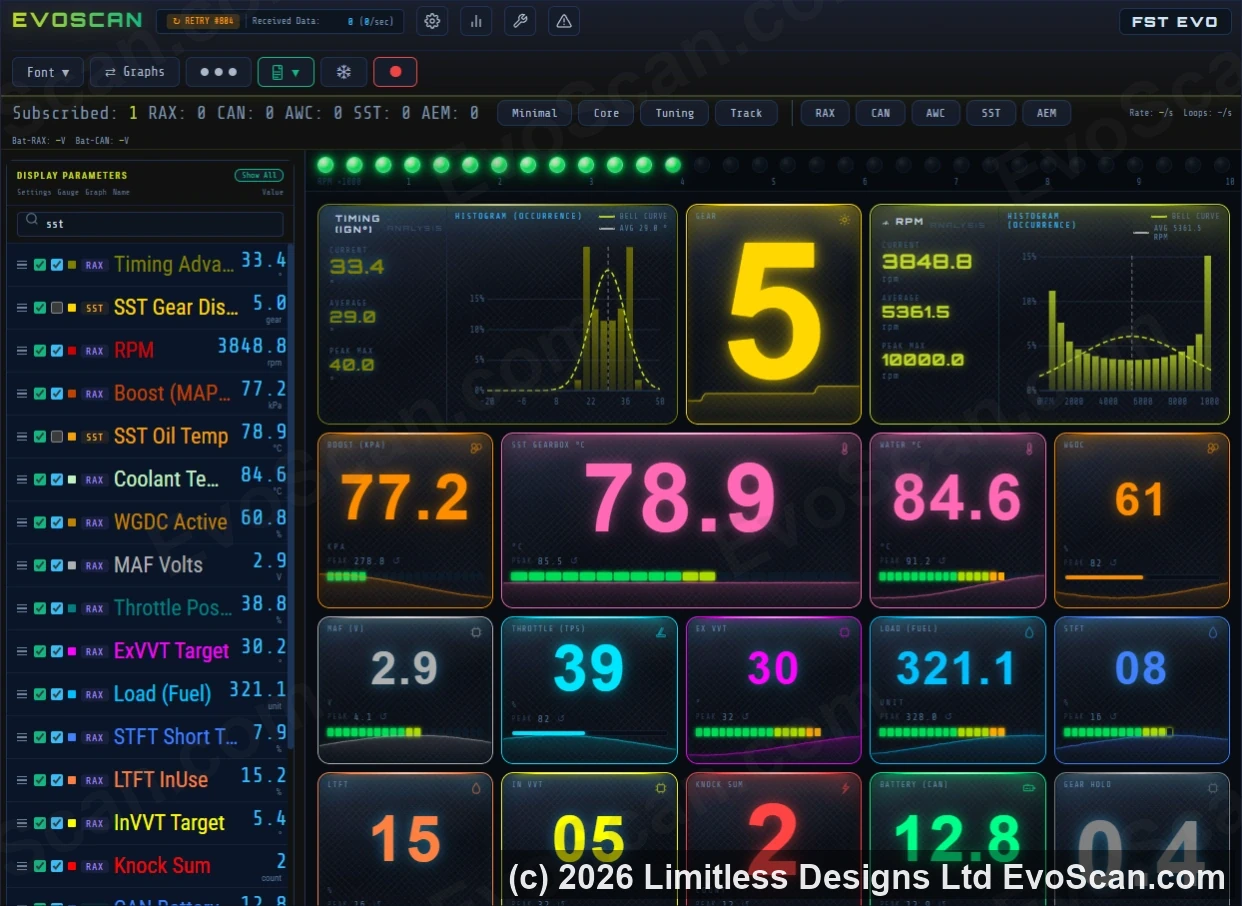Viewport: 1242px width, 906px height.
Task: Click the droplet icon on the STFT card
Action: pos(1213,632)
